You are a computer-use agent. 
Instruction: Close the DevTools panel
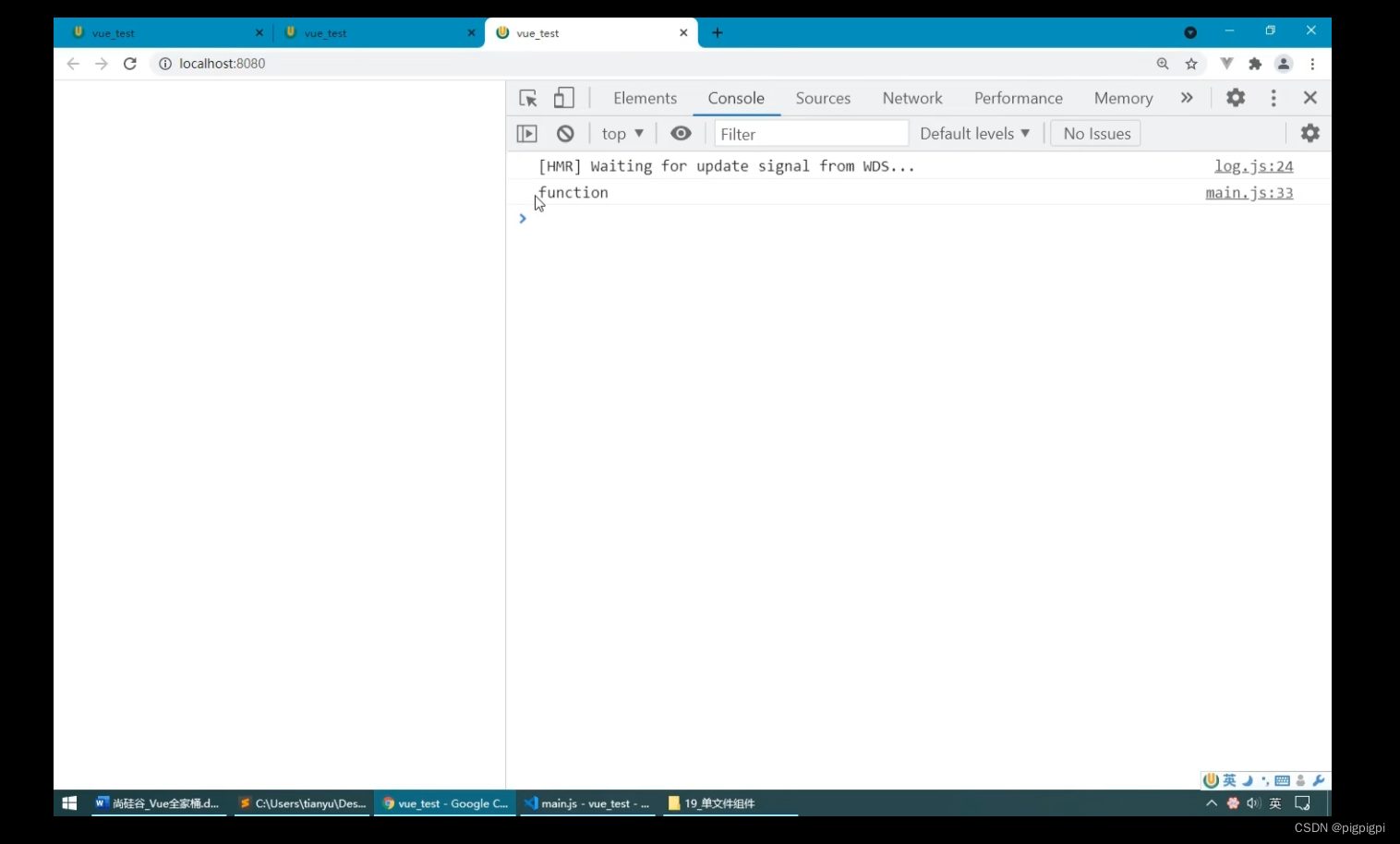pos(1309,97)
